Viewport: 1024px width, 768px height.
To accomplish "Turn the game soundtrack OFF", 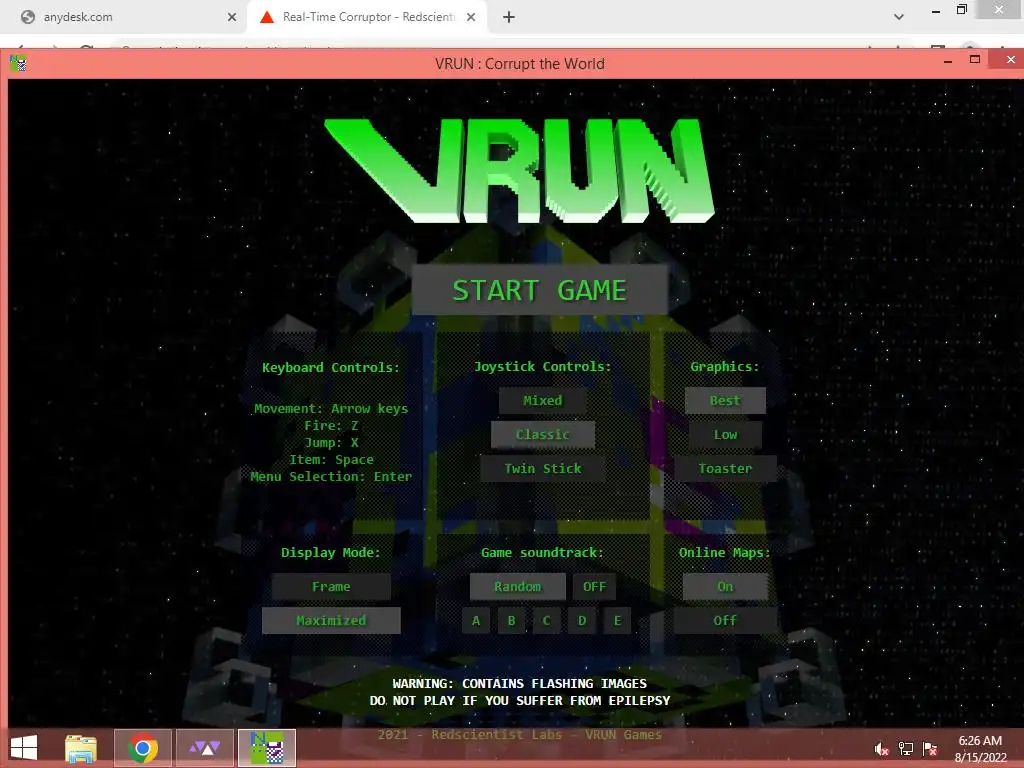I will (x=594, y=586).
